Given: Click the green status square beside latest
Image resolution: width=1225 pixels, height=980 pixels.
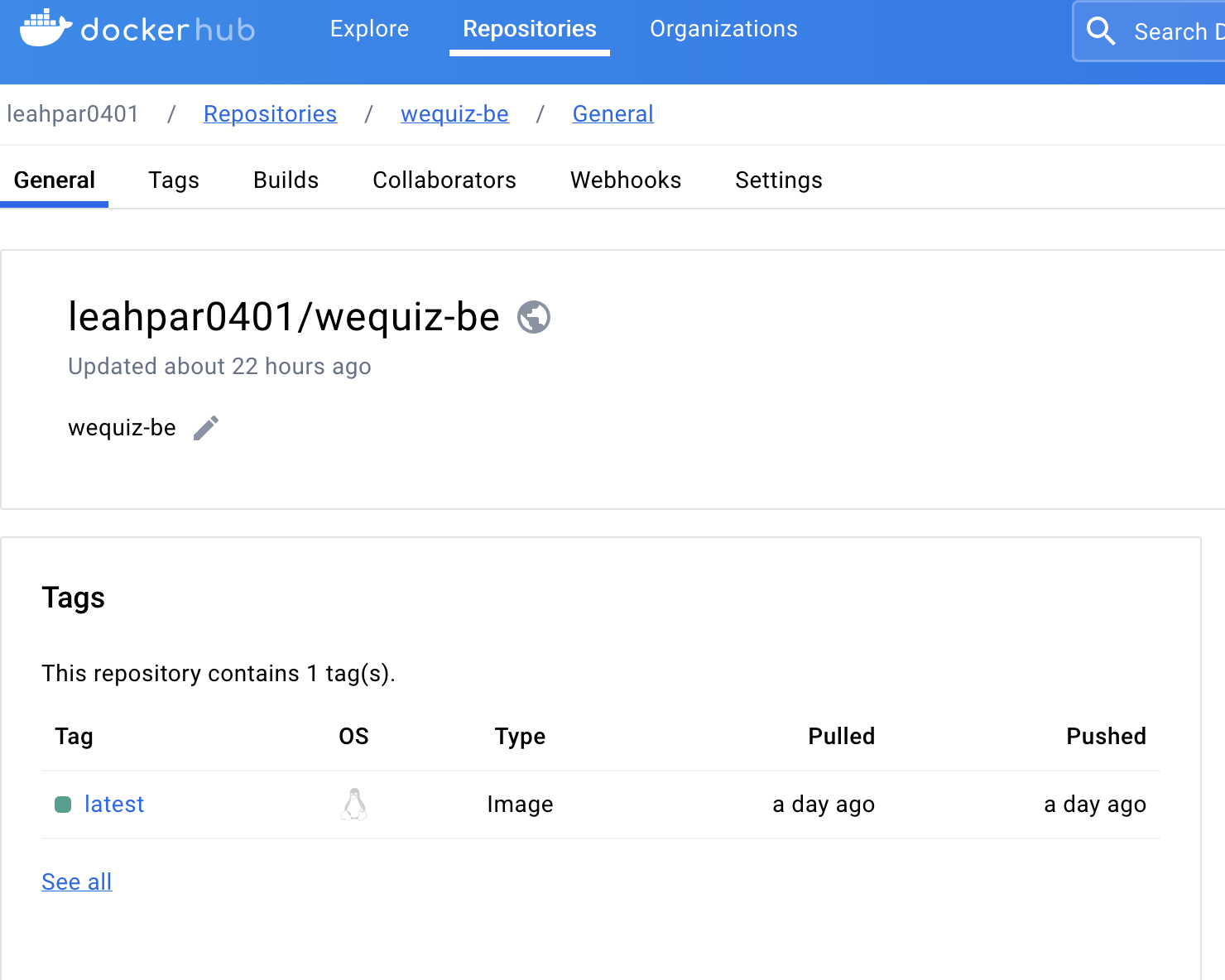Looking at the screenshot, I should point(63,805).
